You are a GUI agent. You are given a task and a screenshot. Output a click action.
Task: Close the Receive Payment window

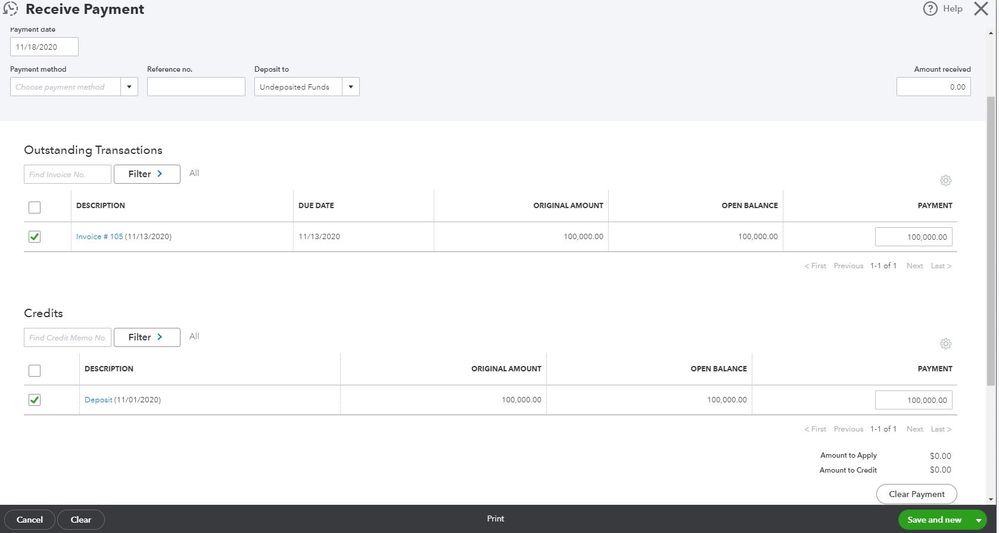point(981,9)
